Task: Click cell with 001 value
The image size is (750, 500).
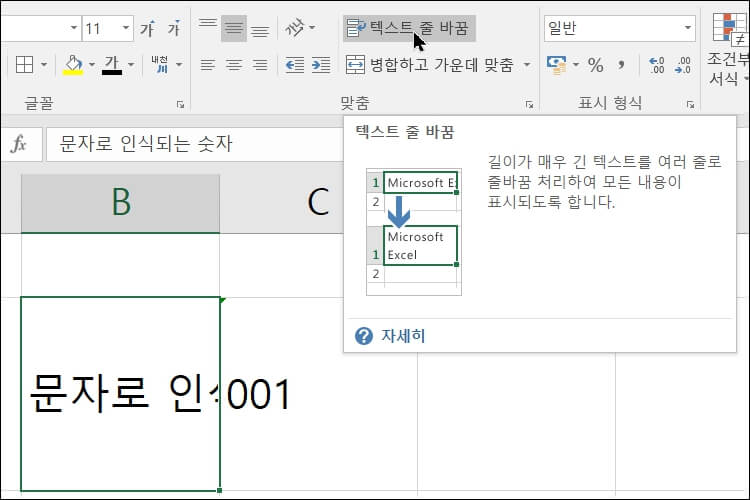Action: [319, 394]
